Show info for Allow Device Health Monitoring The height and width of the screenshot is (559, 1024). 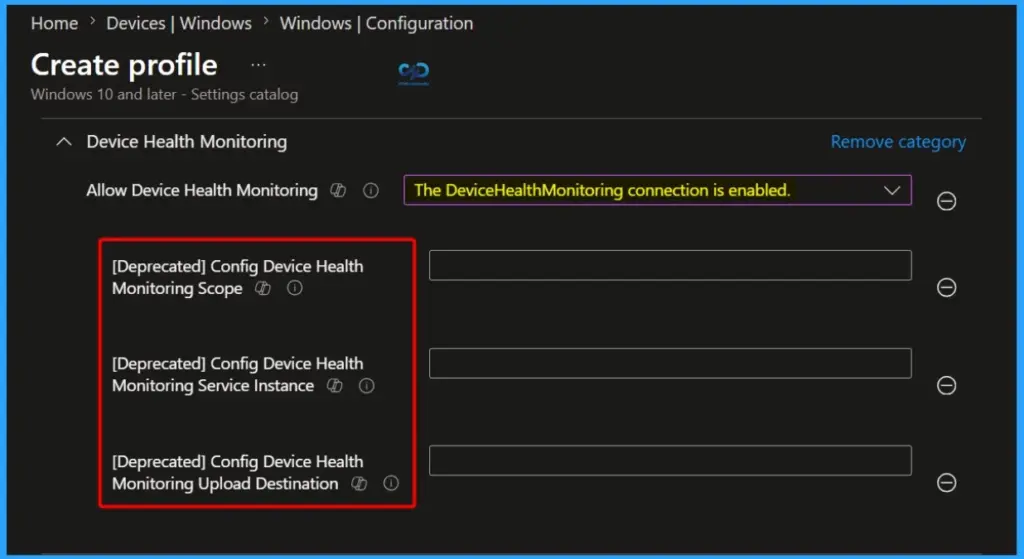(370, 190)
